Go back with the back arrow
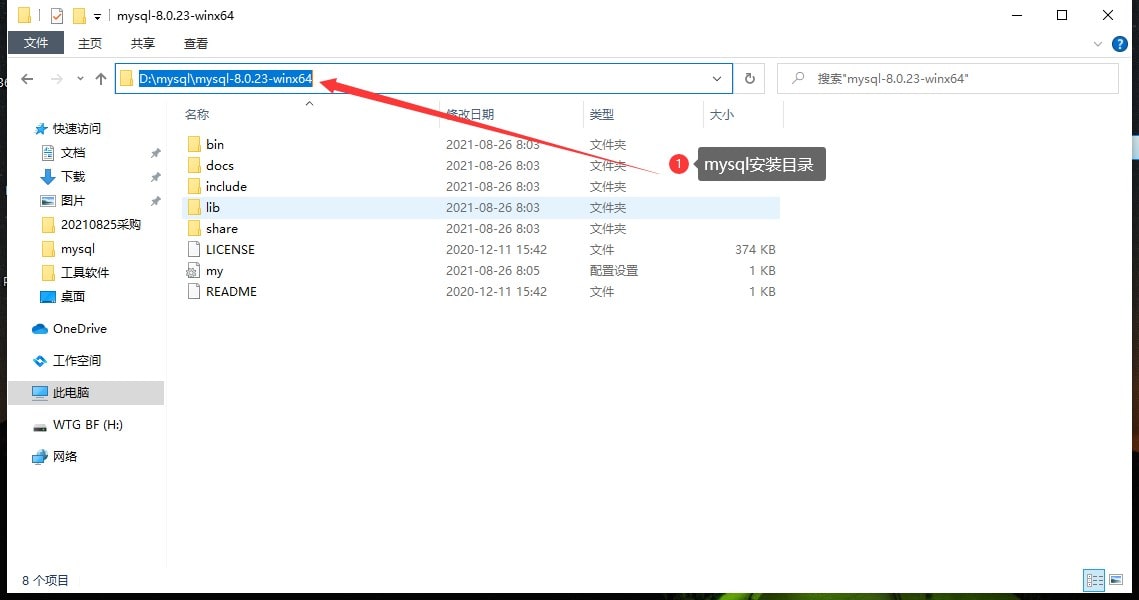The width and height of the screenshot is (1139, 600). click(27, 78)
